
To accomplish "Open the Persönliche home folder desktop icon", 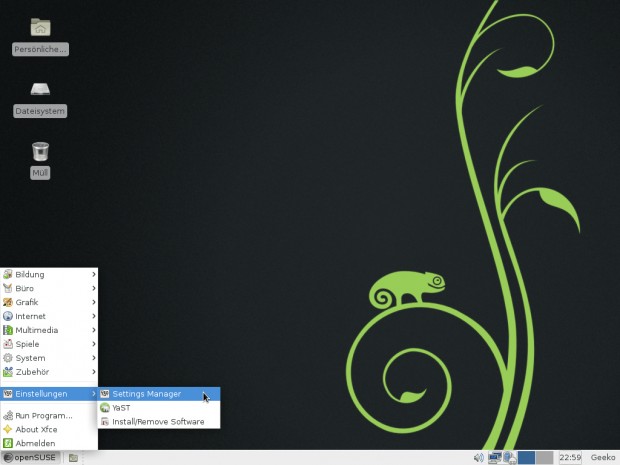I will click(x=40, y=27).
